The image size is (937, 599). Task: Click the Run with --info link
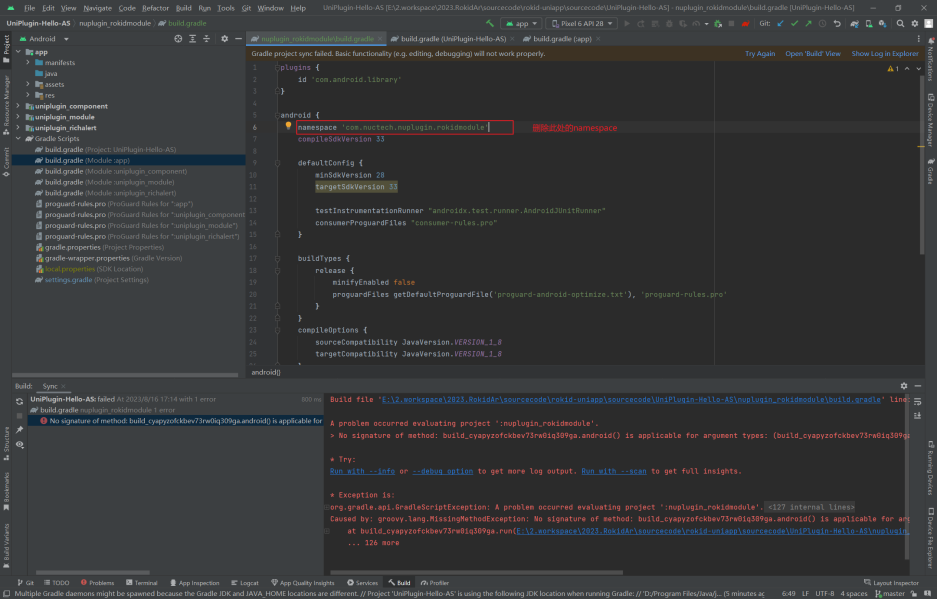[362, 471]
